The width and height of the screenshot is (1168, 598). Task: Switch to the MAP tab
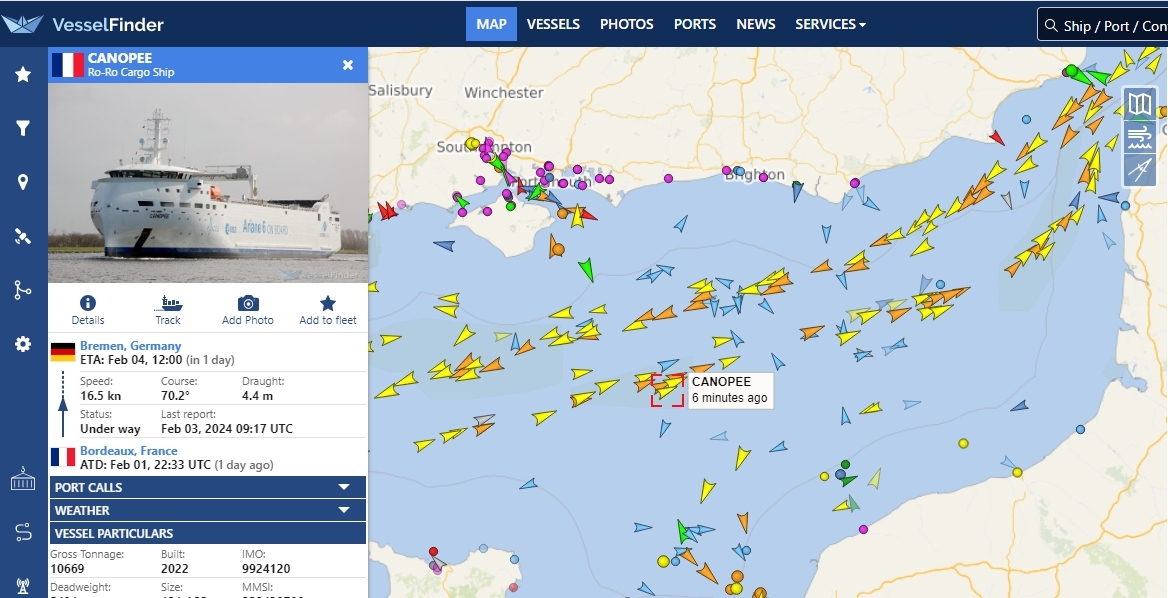(492, 24)
